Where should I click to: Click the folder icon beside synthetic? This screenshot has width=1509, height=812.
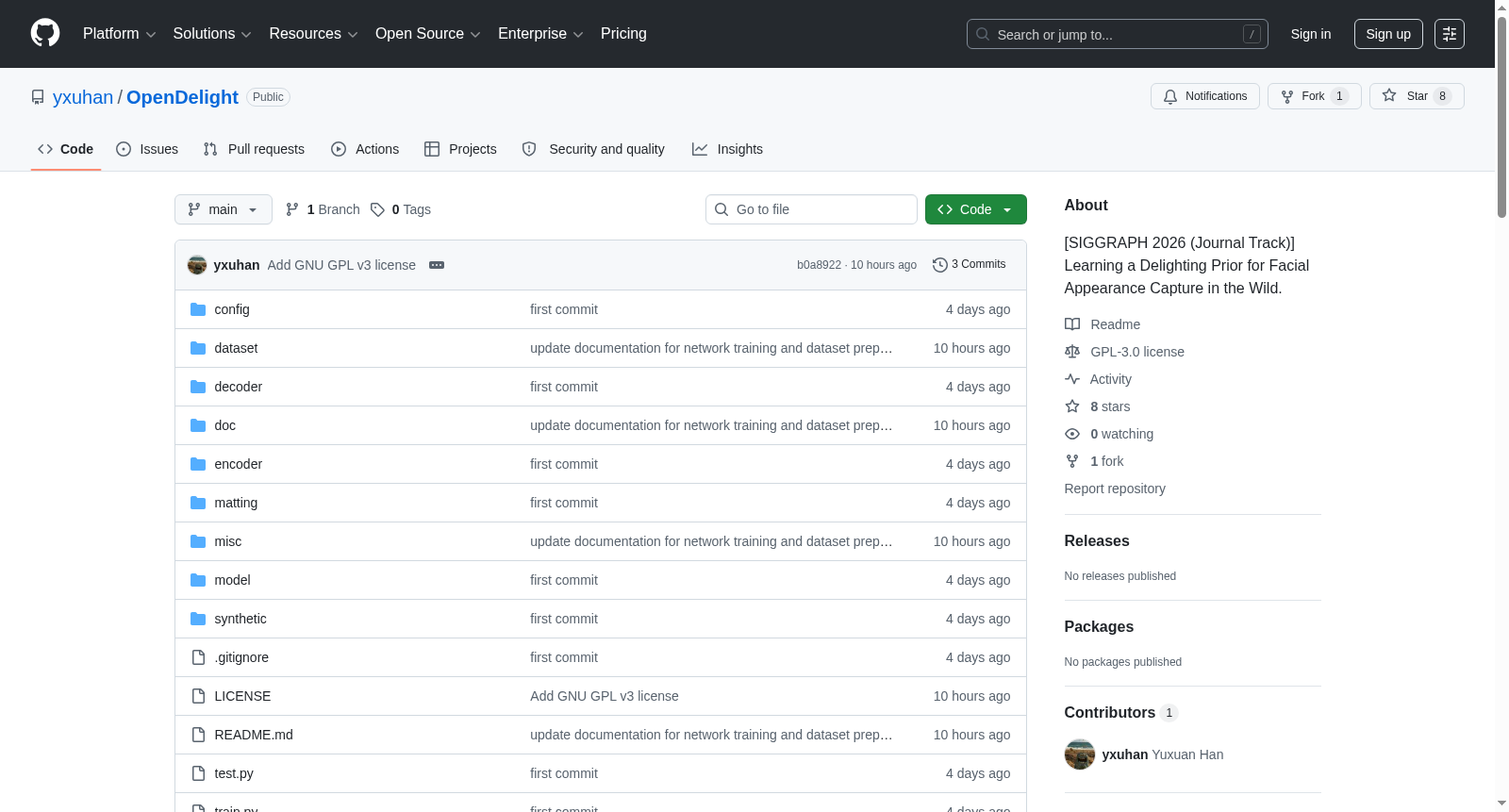click(x=198, y=619)
